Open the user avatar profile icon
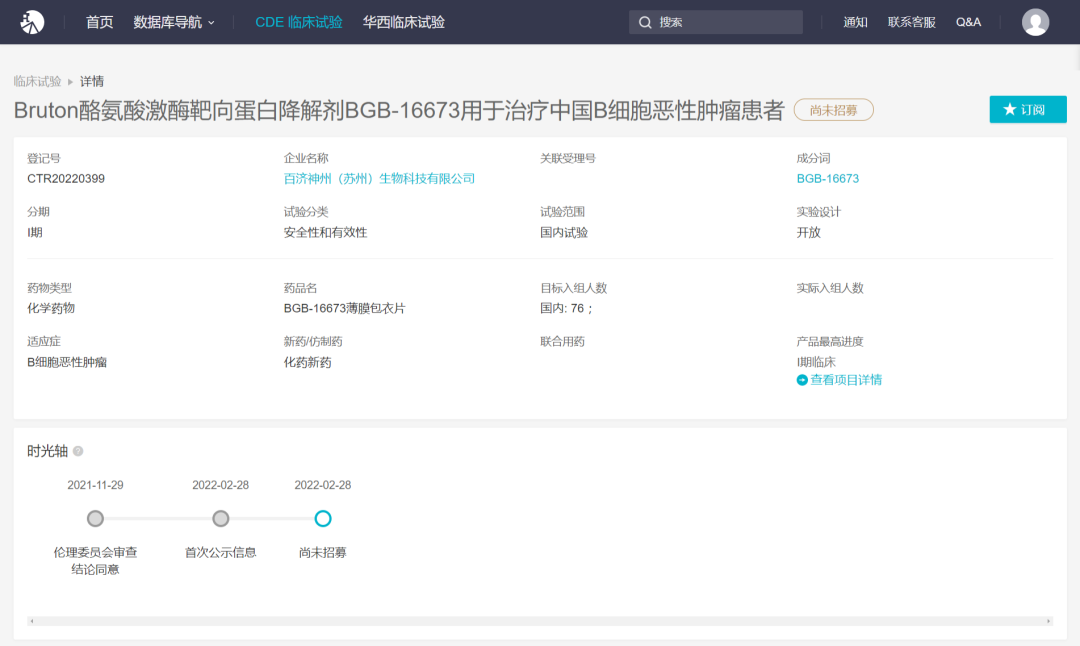The width and height of the screenshot is (1080, 646). (1035, 22)
